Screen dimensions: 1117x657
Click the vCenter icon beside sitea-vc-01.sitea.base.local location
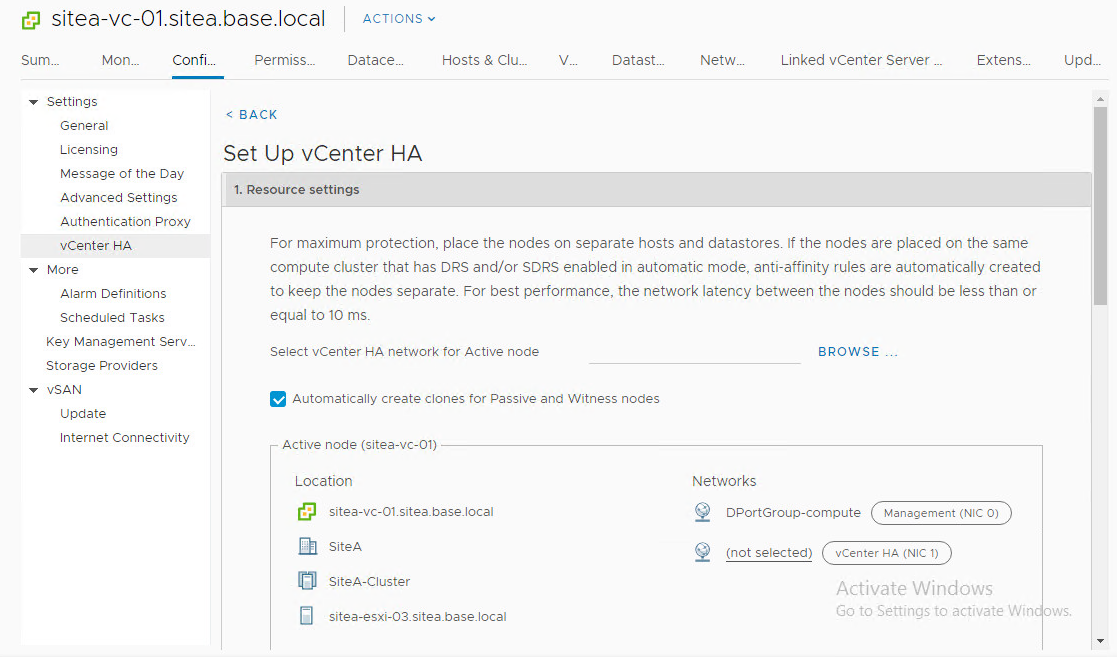[307, 512]
